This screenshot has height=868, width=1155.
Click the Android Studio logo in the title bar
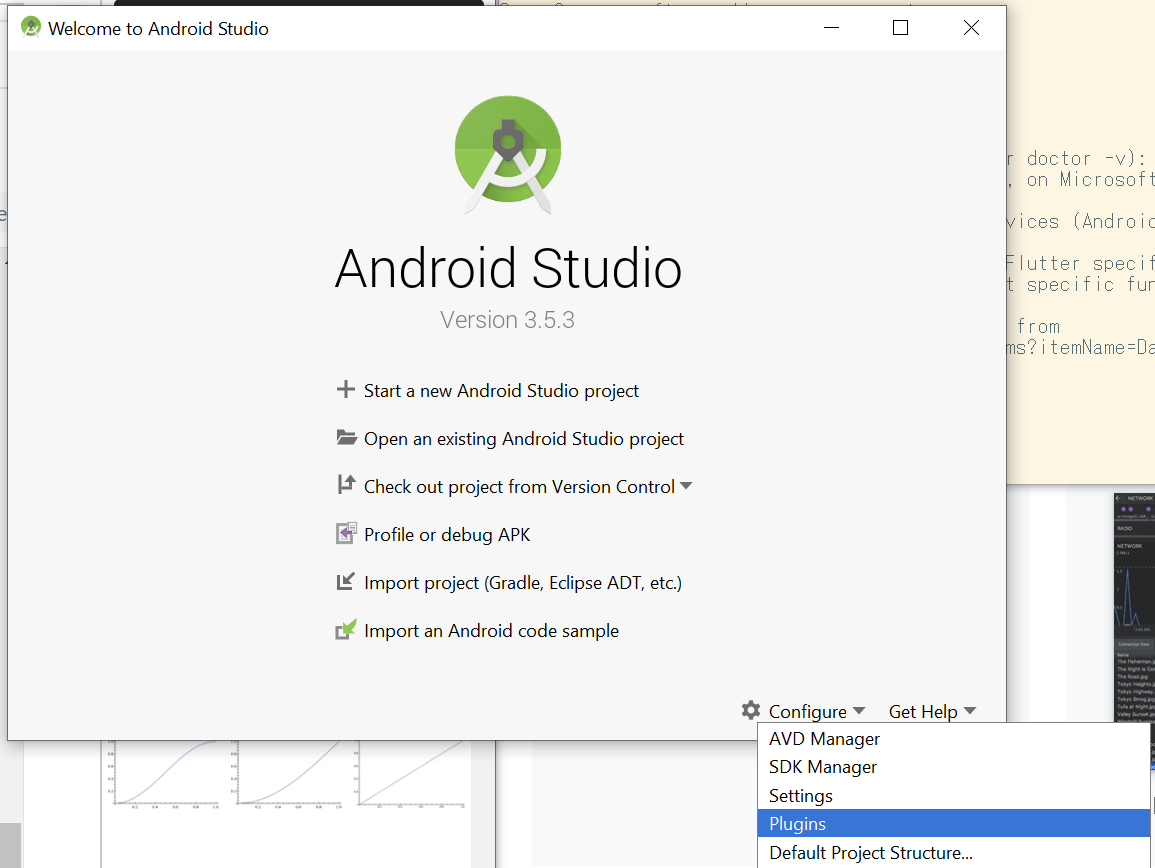coord(31,28)
